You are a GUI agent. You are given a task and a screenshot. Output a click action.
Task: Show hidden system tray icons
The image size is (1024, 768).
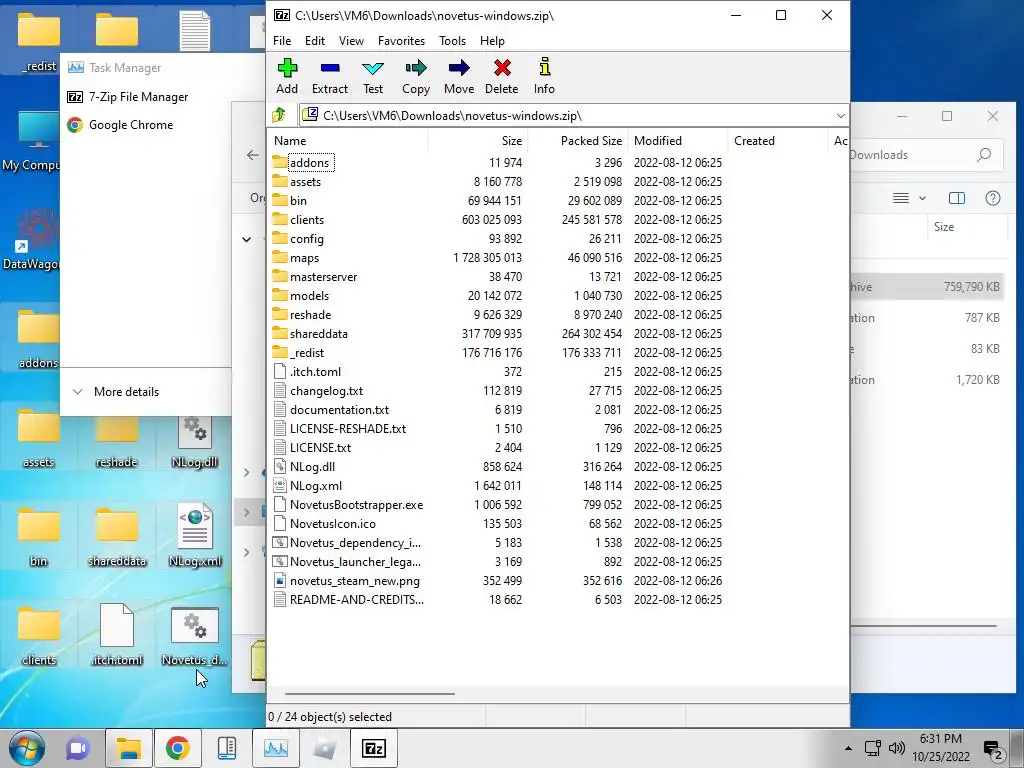848,748
